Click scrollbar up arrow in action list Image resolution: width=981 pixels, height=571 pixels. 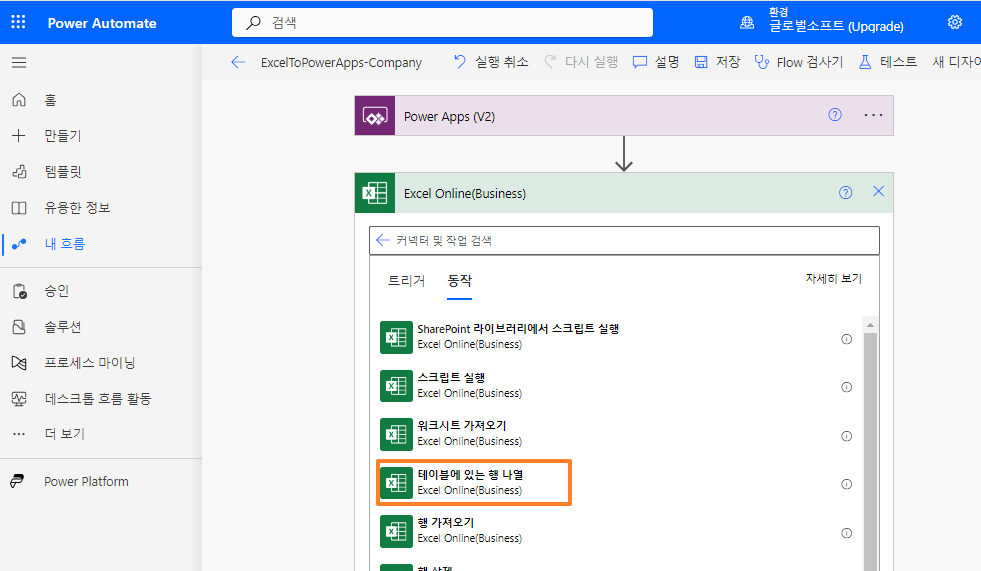(870, 325)
